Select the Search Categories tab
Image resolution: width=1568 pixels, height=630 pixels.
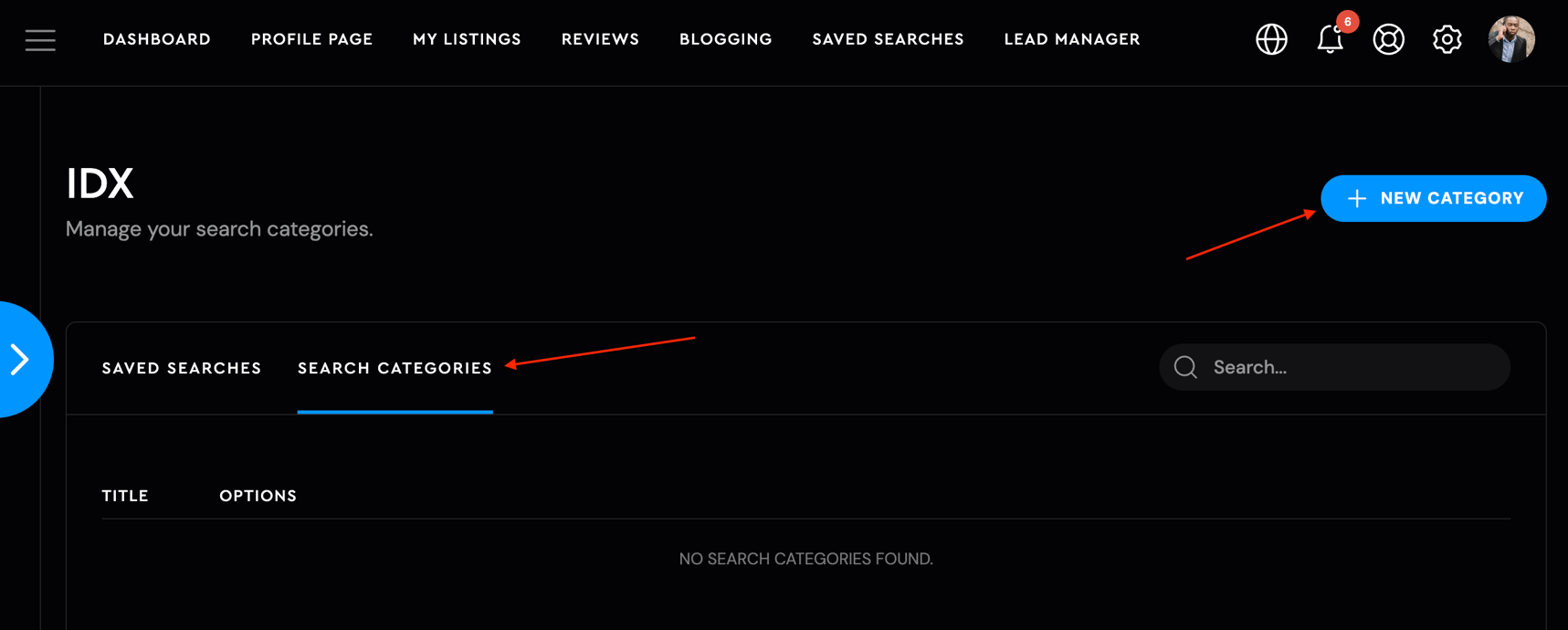pos(395,368)
